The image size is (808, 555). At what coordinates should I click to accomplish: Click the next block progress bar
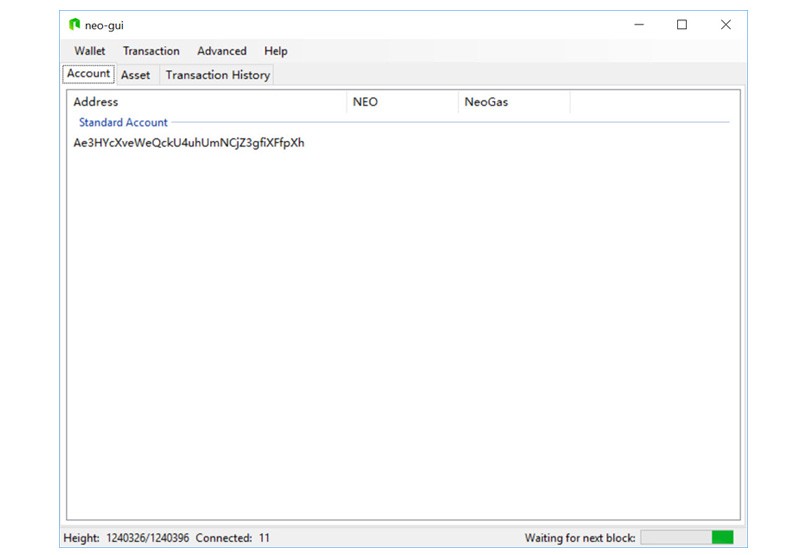[x=687, y=537]
